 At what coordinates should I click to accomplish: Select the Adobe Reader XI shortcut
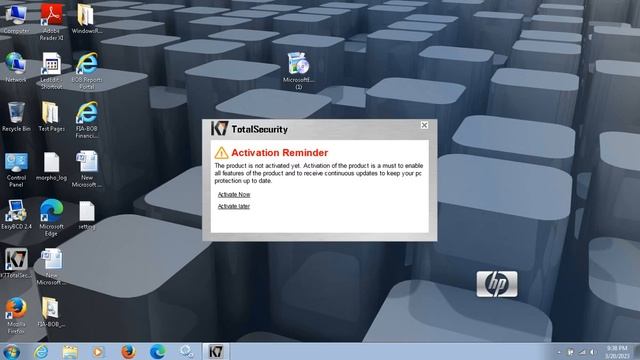pos(51,22)
